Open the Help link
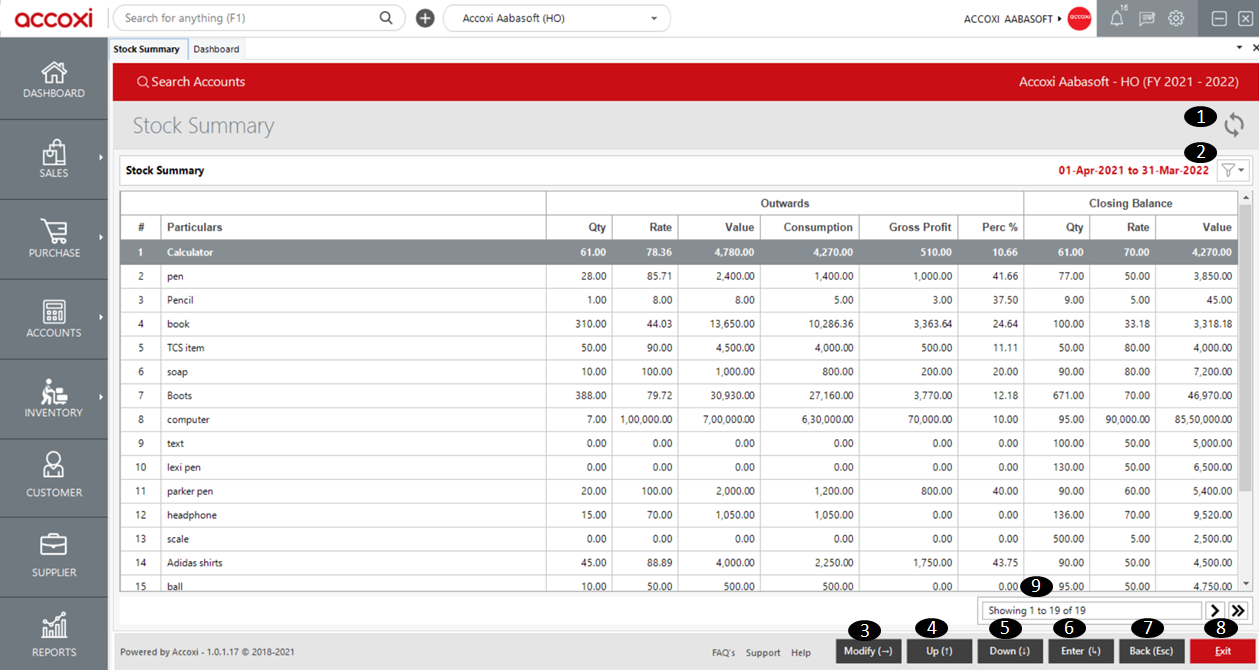The height and width of the screenshot is (670, 1259). tap(801, 653)
